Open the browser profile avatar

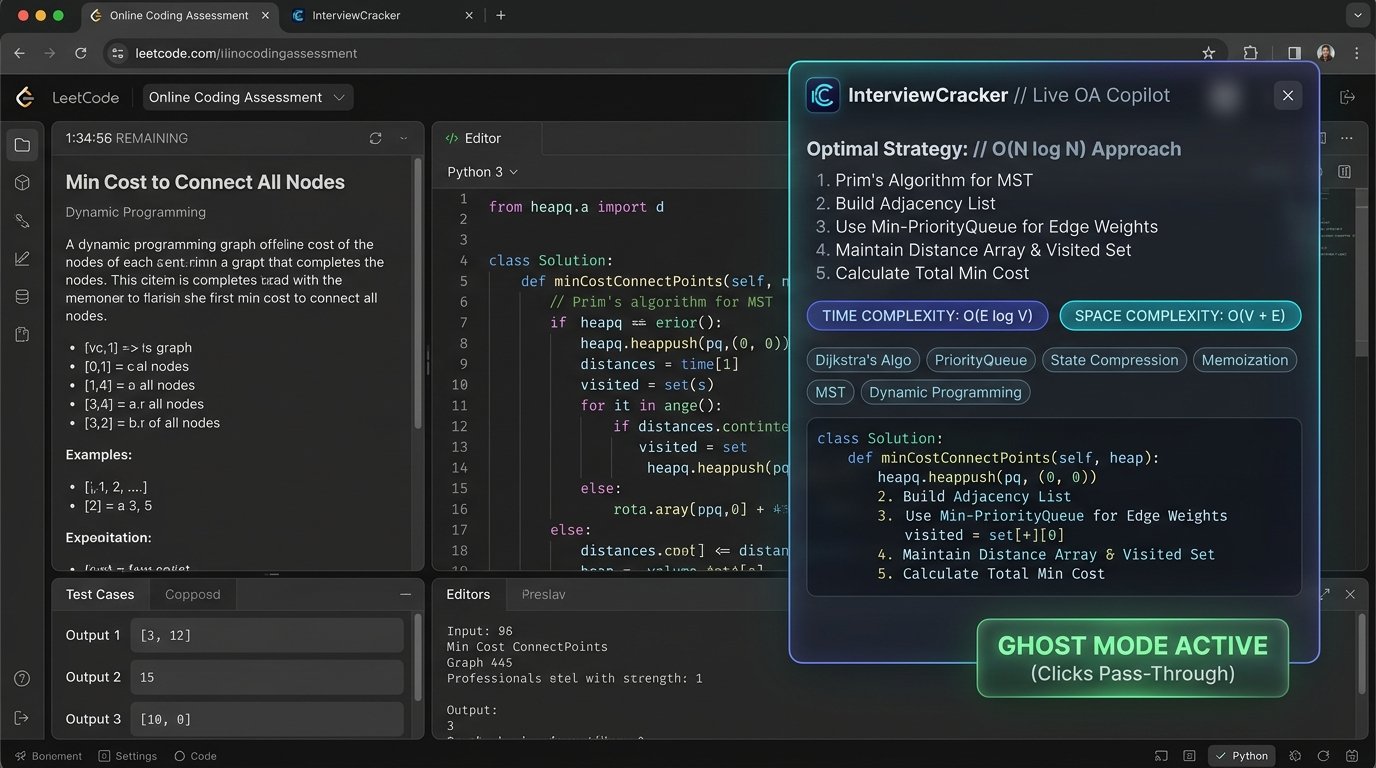1326,53
